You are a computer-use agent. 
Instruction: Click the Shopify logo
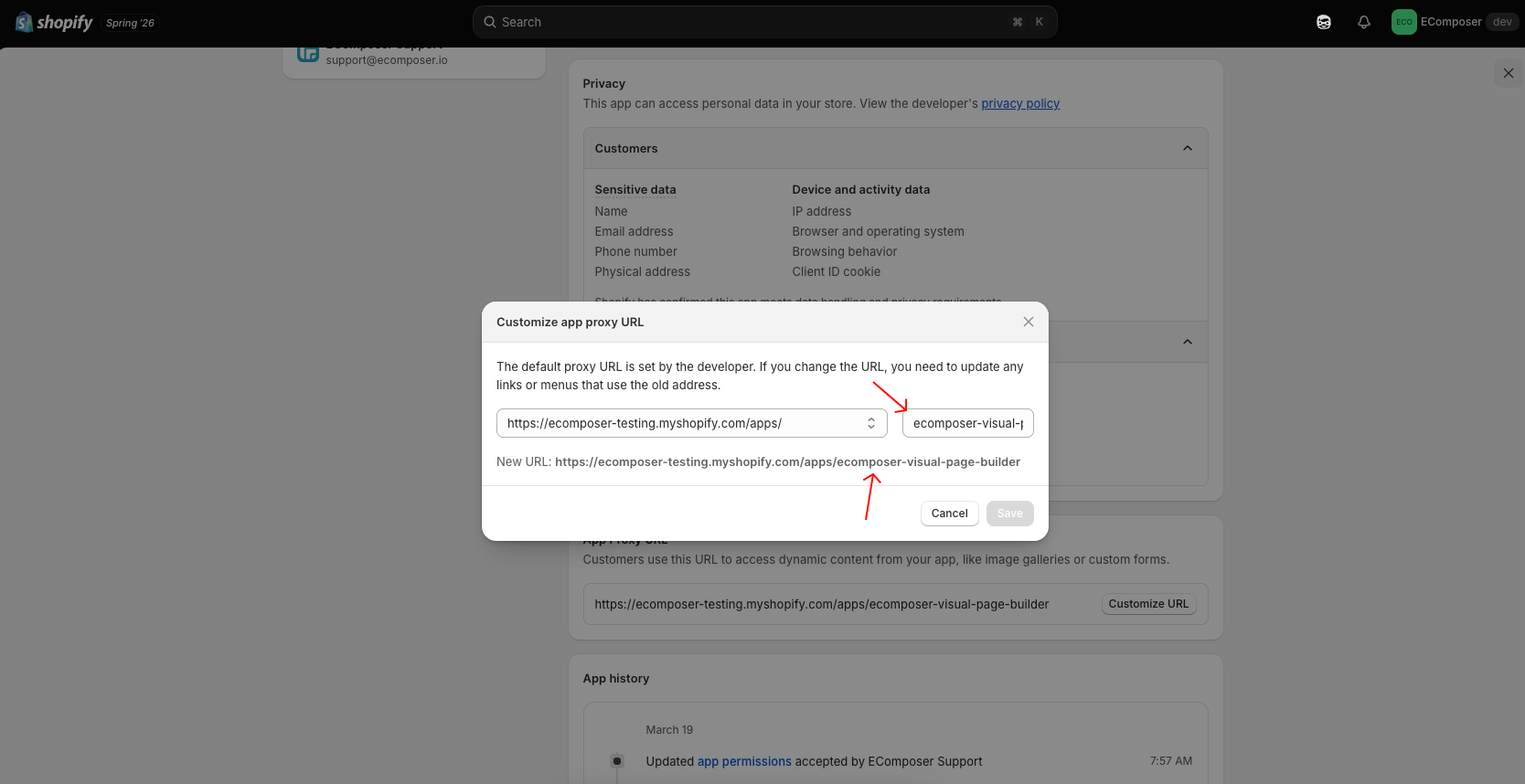tap(54, 22)
